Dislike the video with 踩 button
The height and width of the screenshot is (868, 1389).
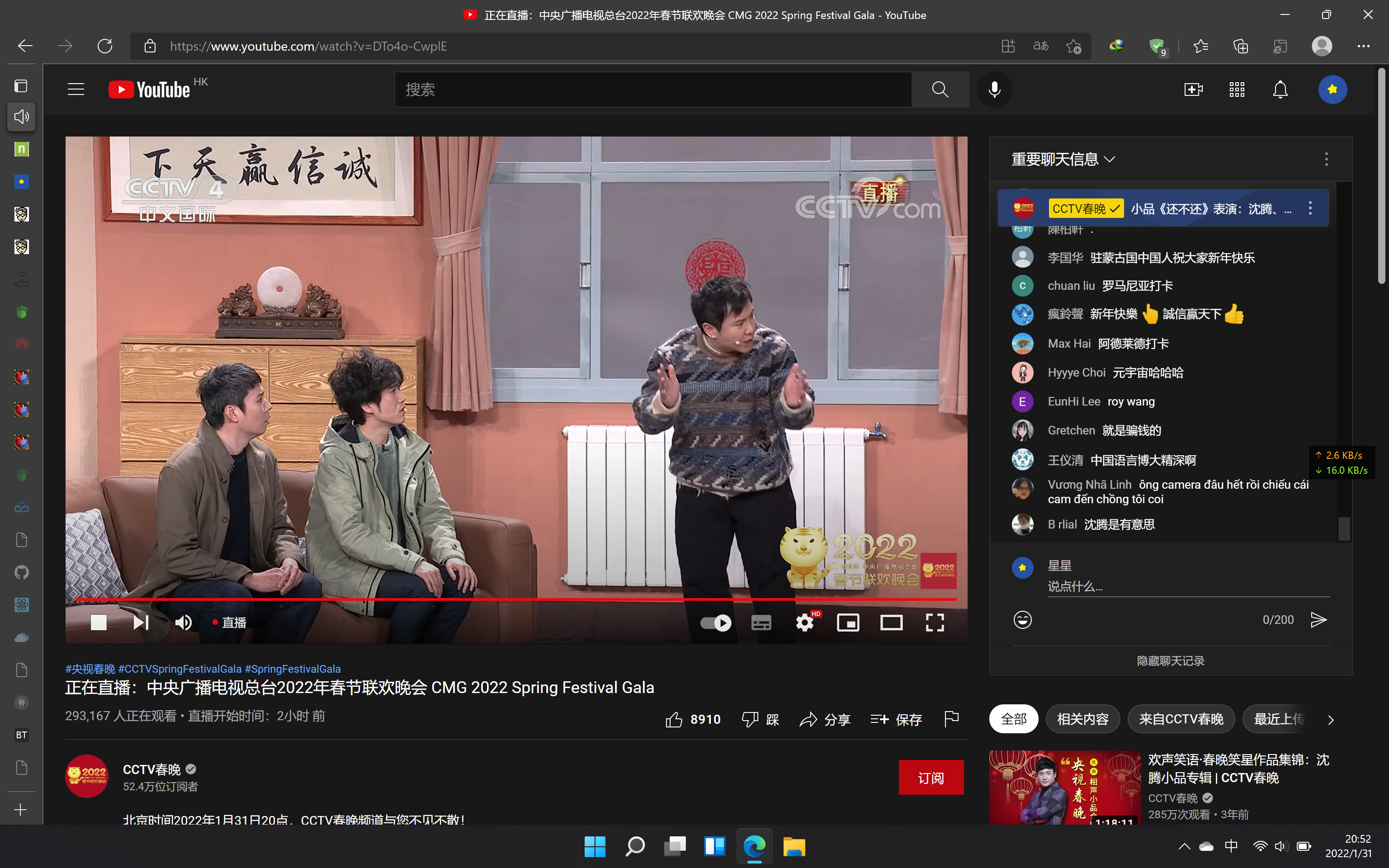[760, 719]
